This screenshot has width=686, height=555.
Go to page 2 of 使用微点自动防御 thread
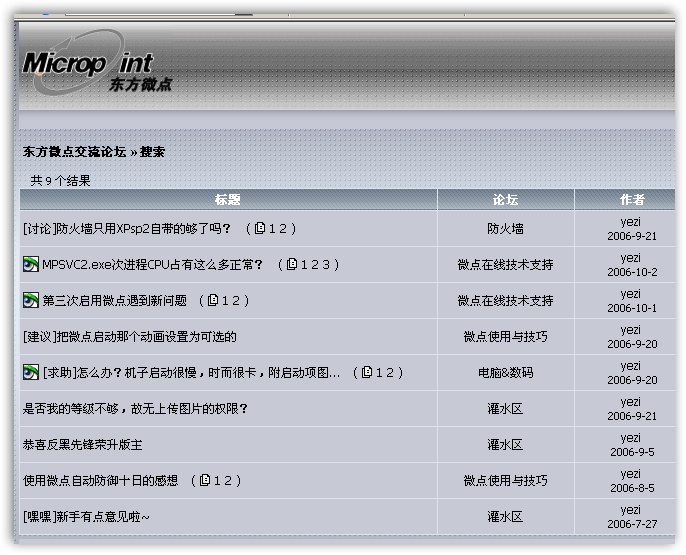[228, 481]
